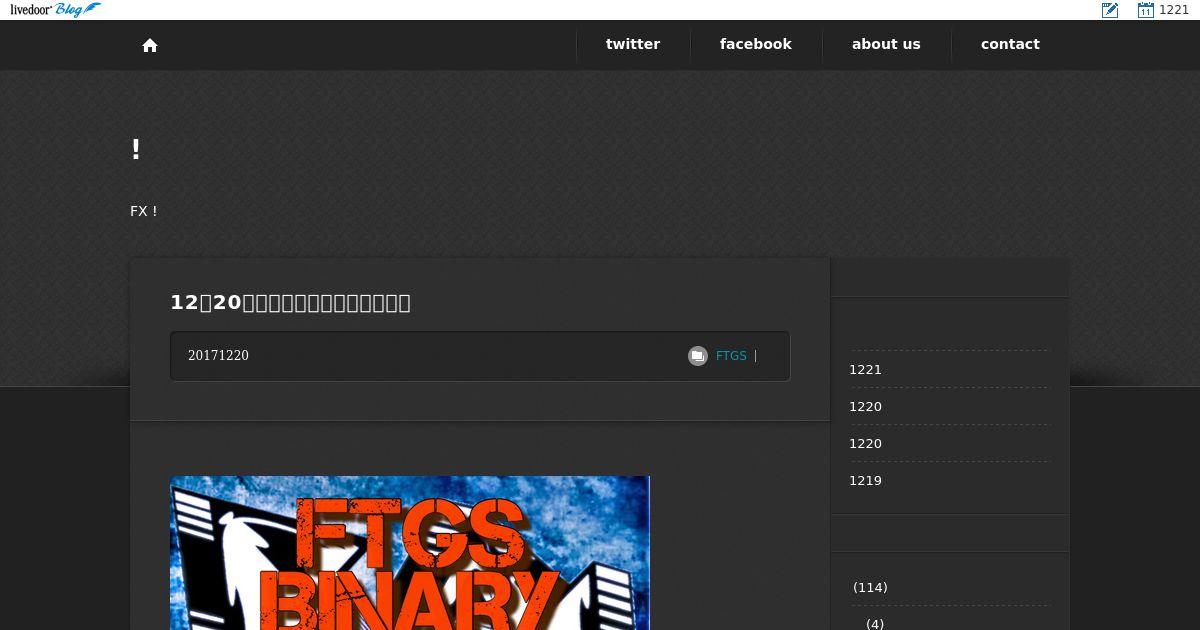Open the twitter menu item

(x=633, y=44)
